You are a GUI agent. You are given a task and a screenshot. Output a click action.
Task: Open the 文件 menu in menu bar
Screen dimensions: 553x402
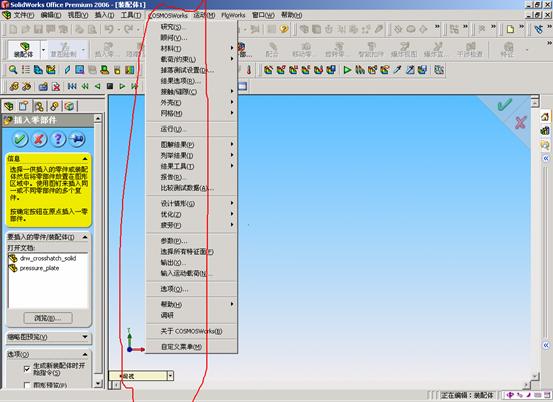click(23, 15)
